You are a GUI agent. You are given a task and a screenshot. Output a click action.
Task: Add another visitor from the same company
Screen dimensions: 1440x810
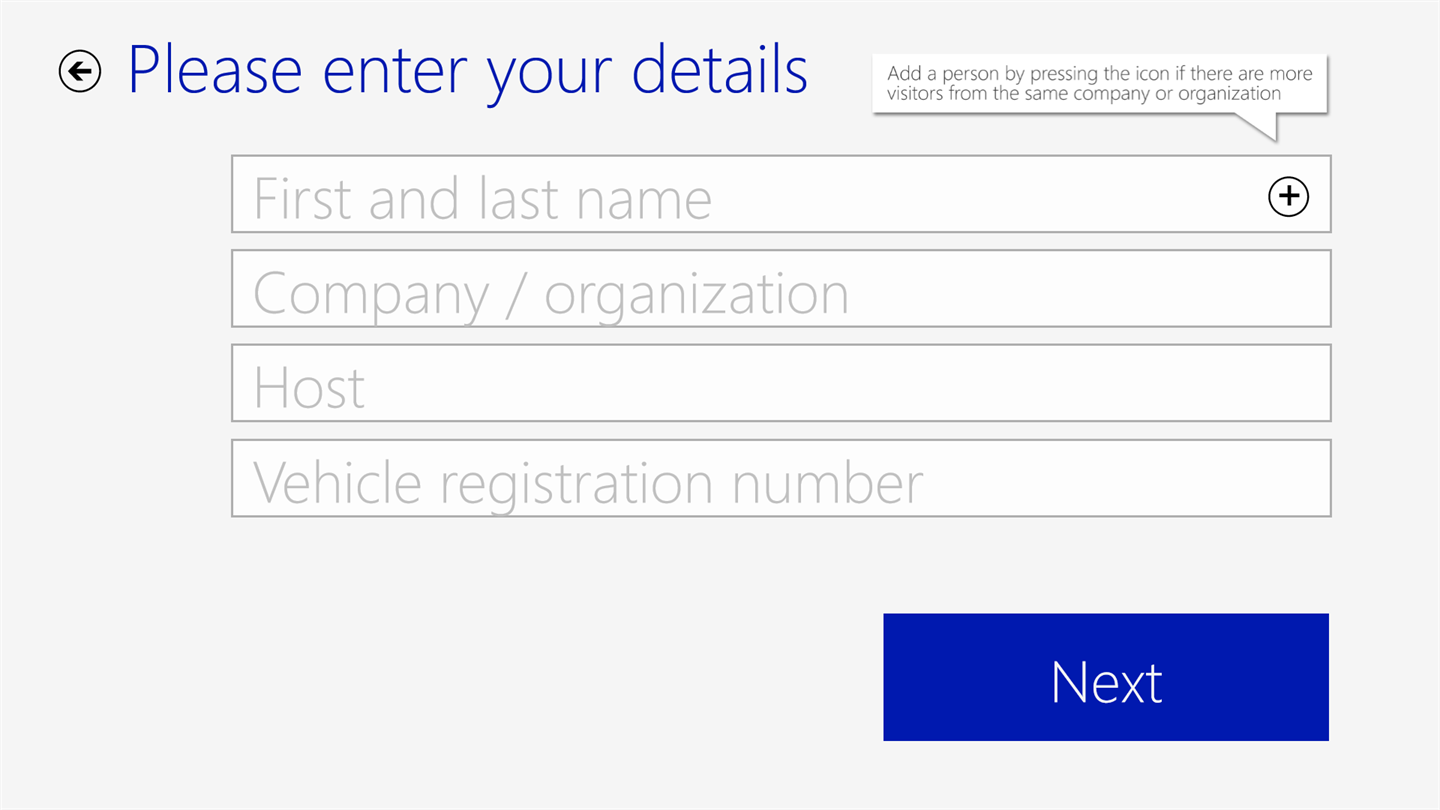coord(1288,196)
